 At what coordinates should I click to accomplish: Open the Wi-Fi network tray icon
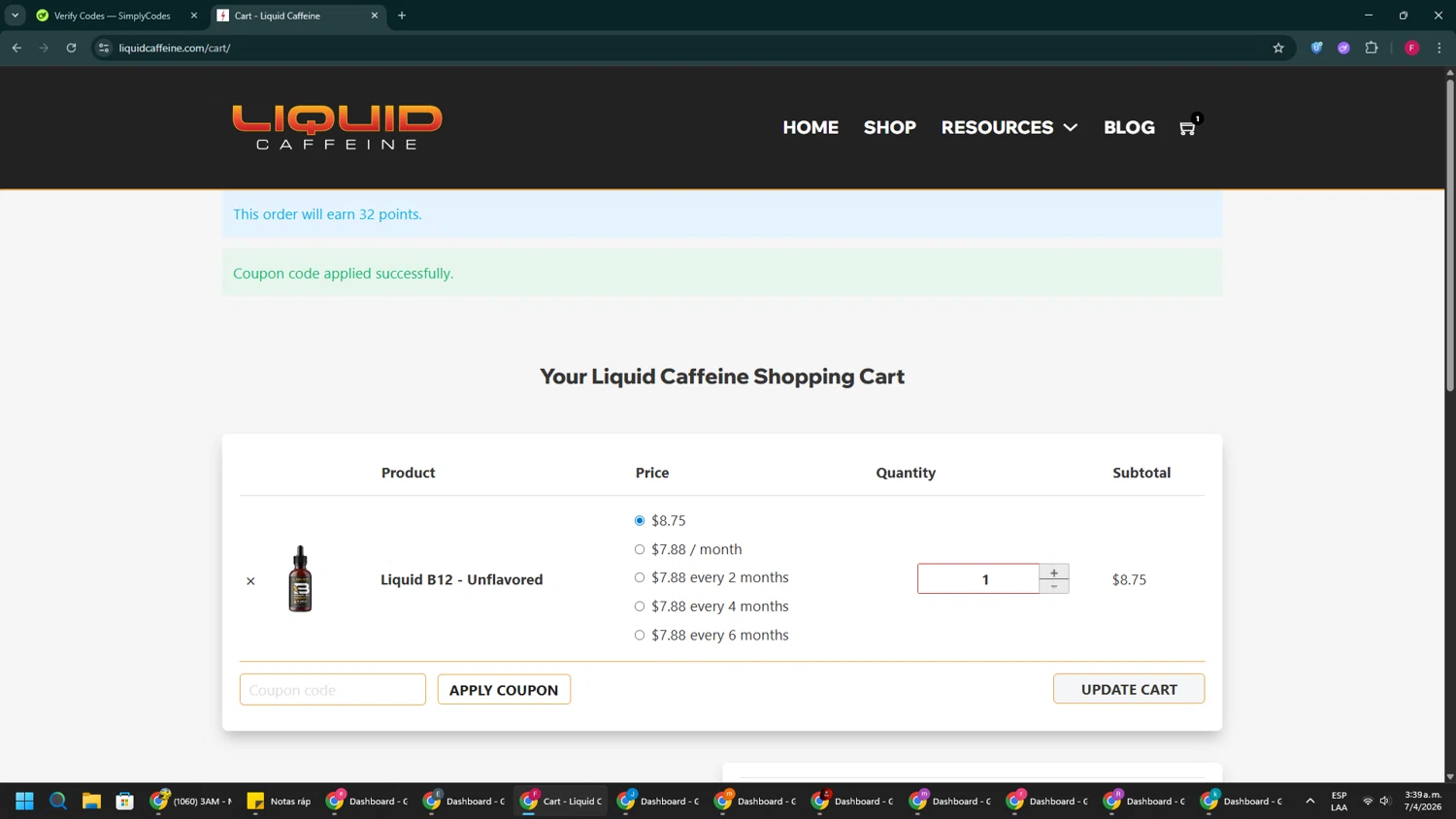(x=1368, y=802)
